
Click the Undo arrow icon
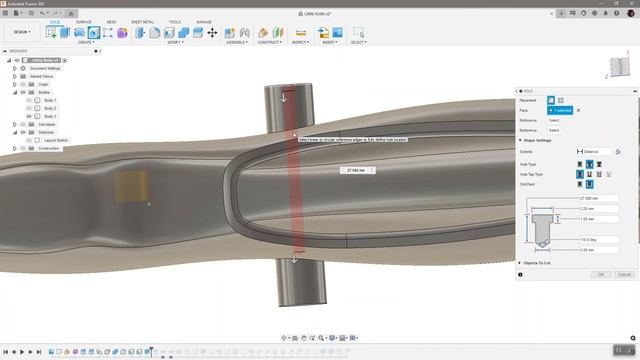coord(42,13)
